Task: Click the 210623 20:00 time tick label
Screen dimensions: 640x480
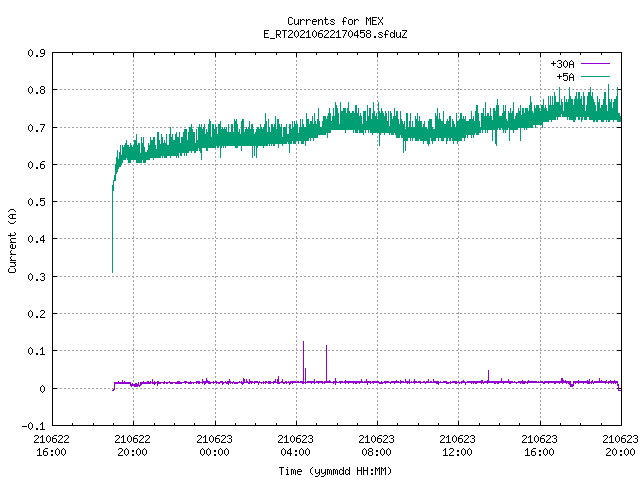Action: [620, 446]
